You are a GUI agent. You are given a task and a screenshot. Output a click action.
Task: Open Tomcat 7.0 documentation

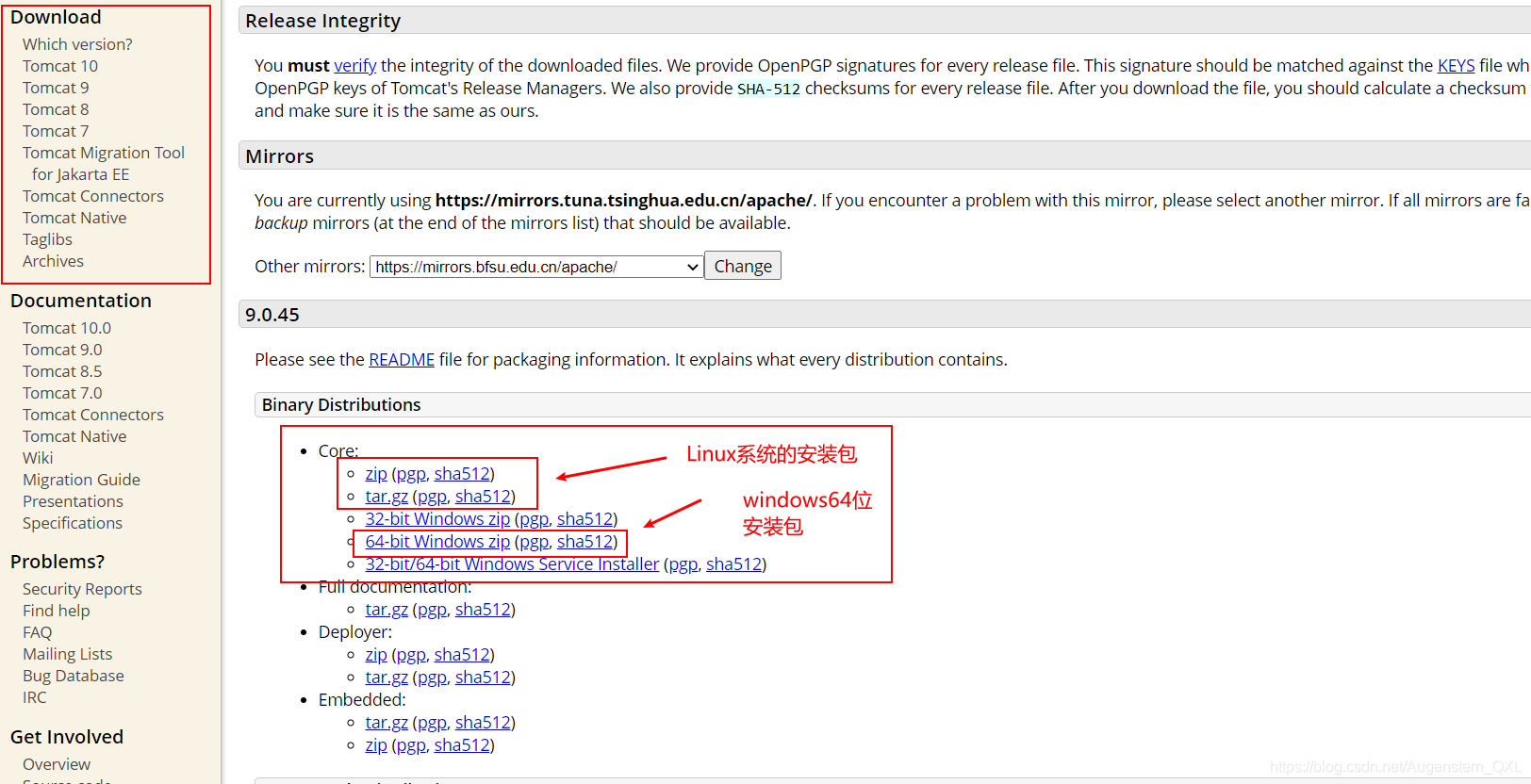(62, 393)
